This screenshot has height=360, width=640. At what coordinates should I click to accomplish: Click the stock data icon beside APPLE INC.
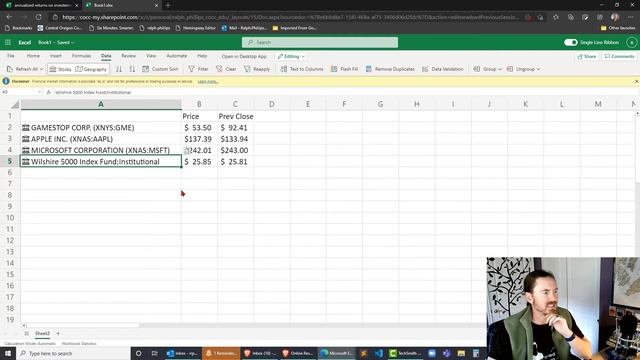26,139
